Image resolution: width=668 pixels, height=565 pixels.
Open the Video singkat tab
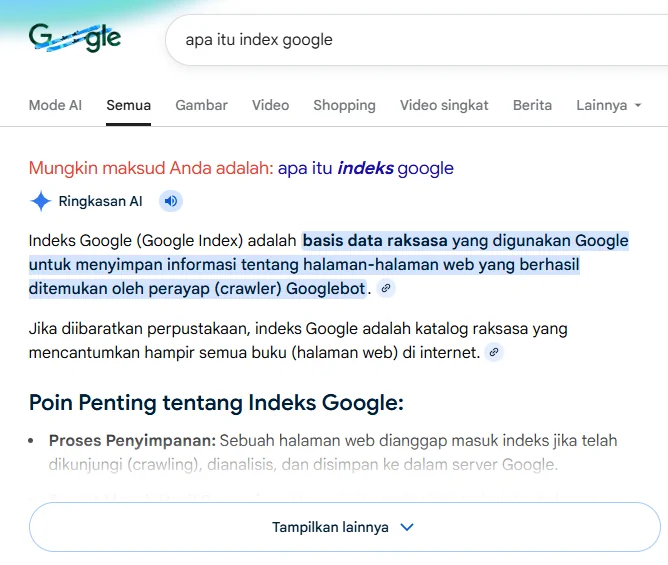(444, 105)
